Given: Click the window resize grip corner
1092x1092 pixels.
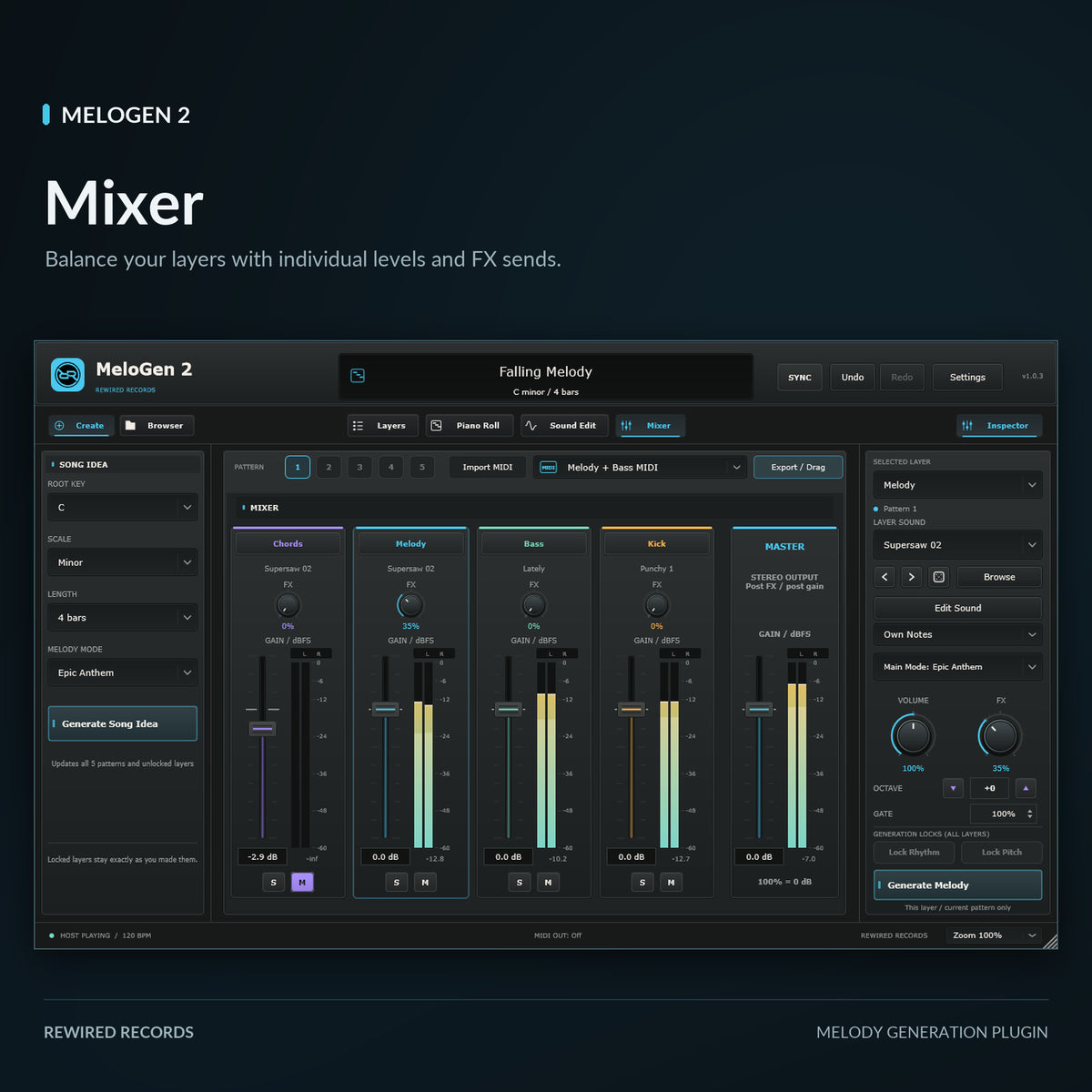Looking at the screenshot, I should click(1049, 941).
